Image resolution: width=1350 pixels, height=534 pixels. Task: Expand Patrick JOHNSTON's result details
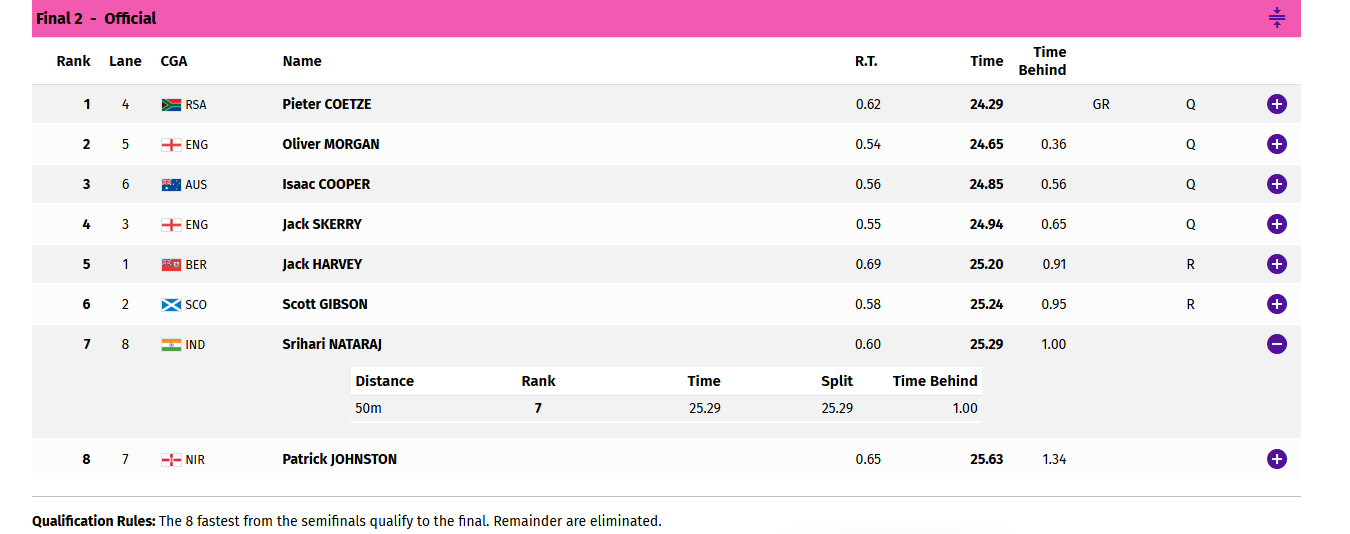[1276, 459]
